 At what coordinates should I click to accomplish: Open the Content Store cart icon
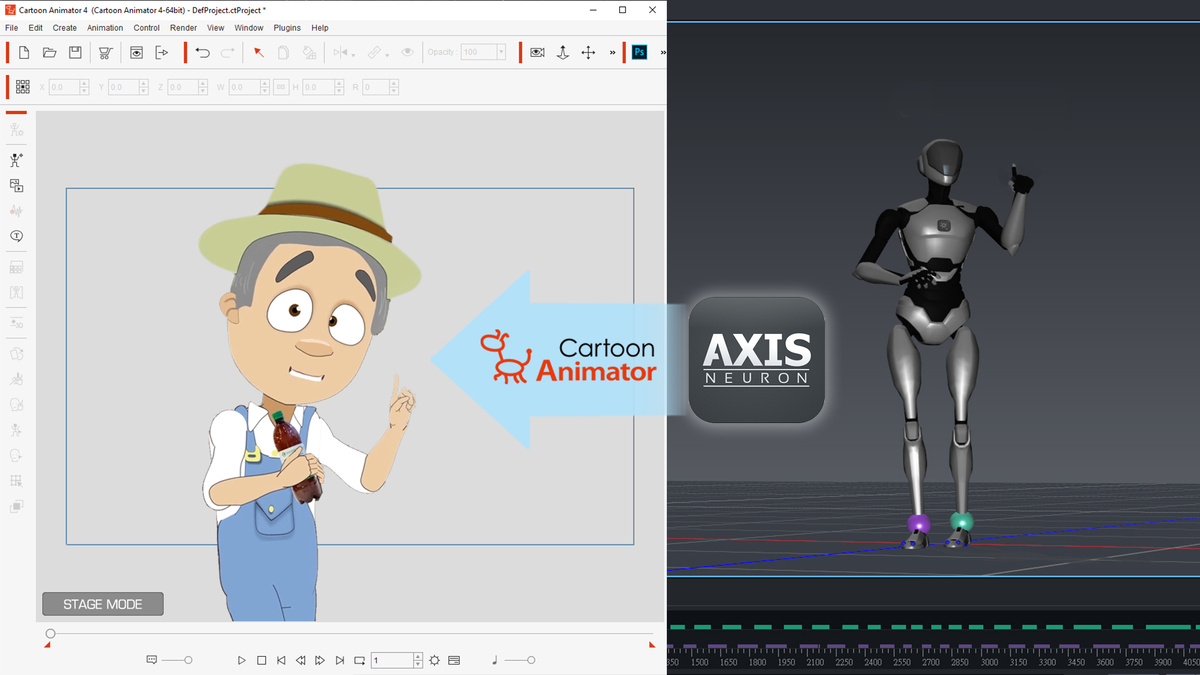coord(105,52)
